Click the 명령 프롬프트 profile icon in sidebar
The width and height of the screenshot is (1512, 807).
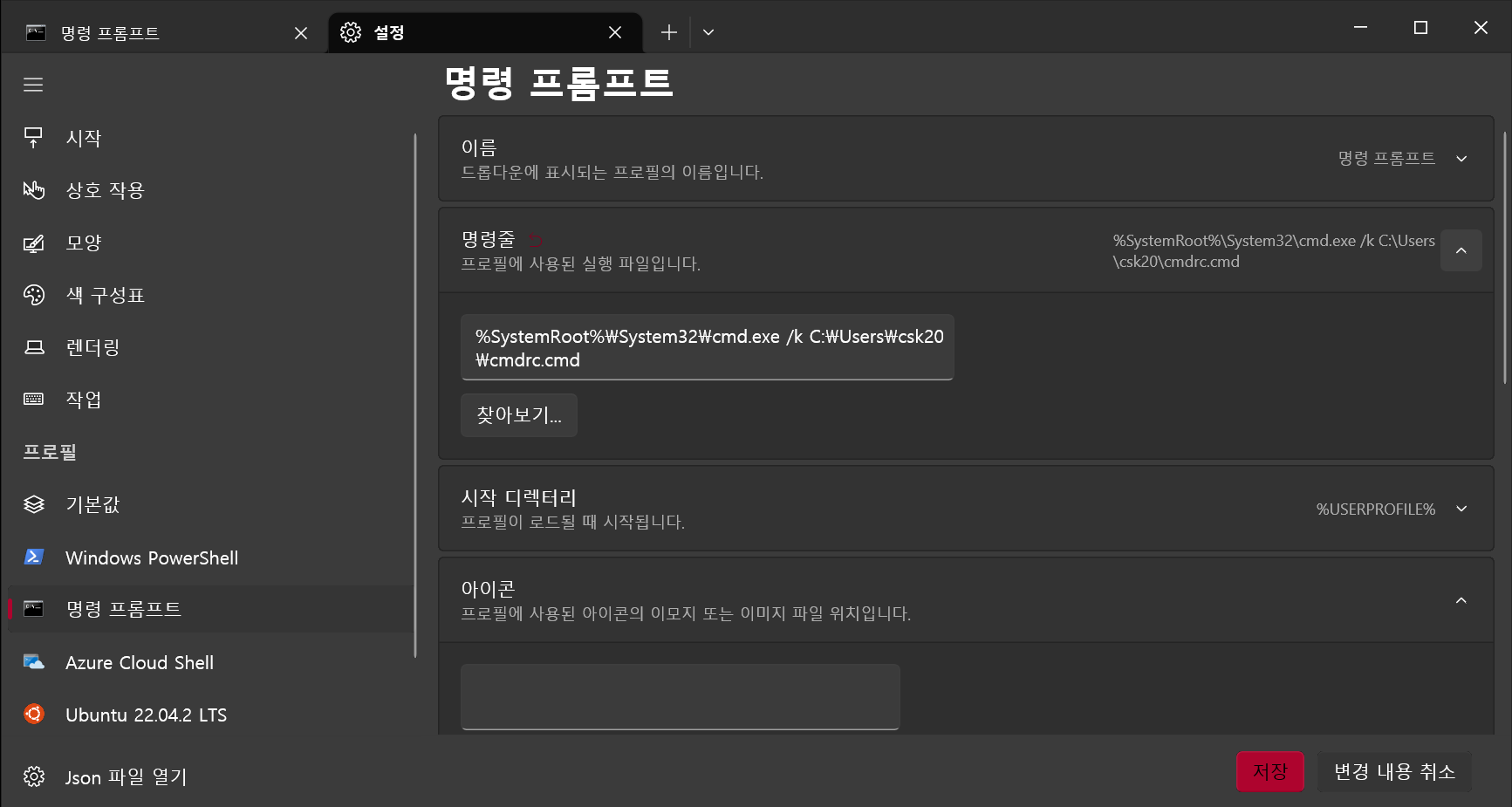tap(33, 609)
